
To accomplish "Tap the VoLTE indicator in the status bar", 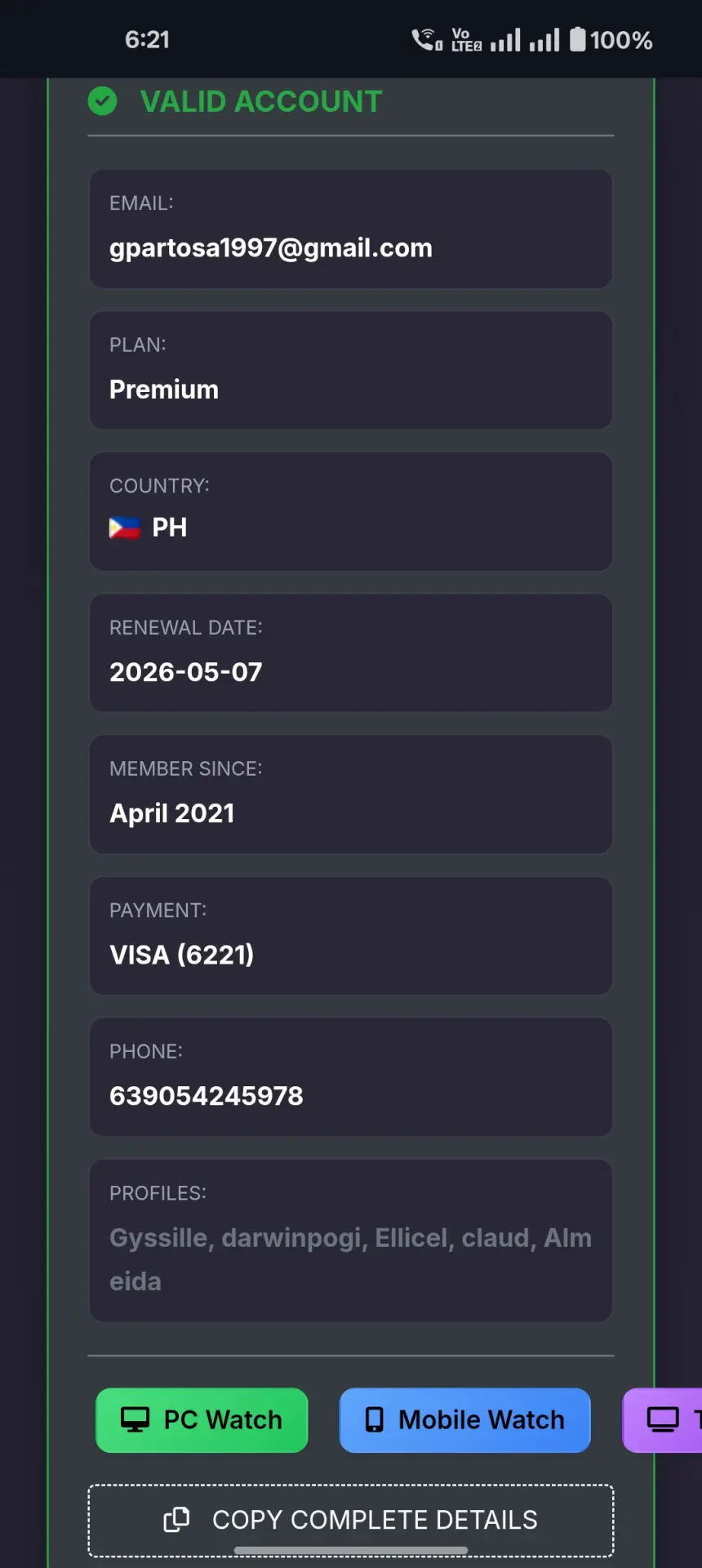I will [x=466, y=39].
